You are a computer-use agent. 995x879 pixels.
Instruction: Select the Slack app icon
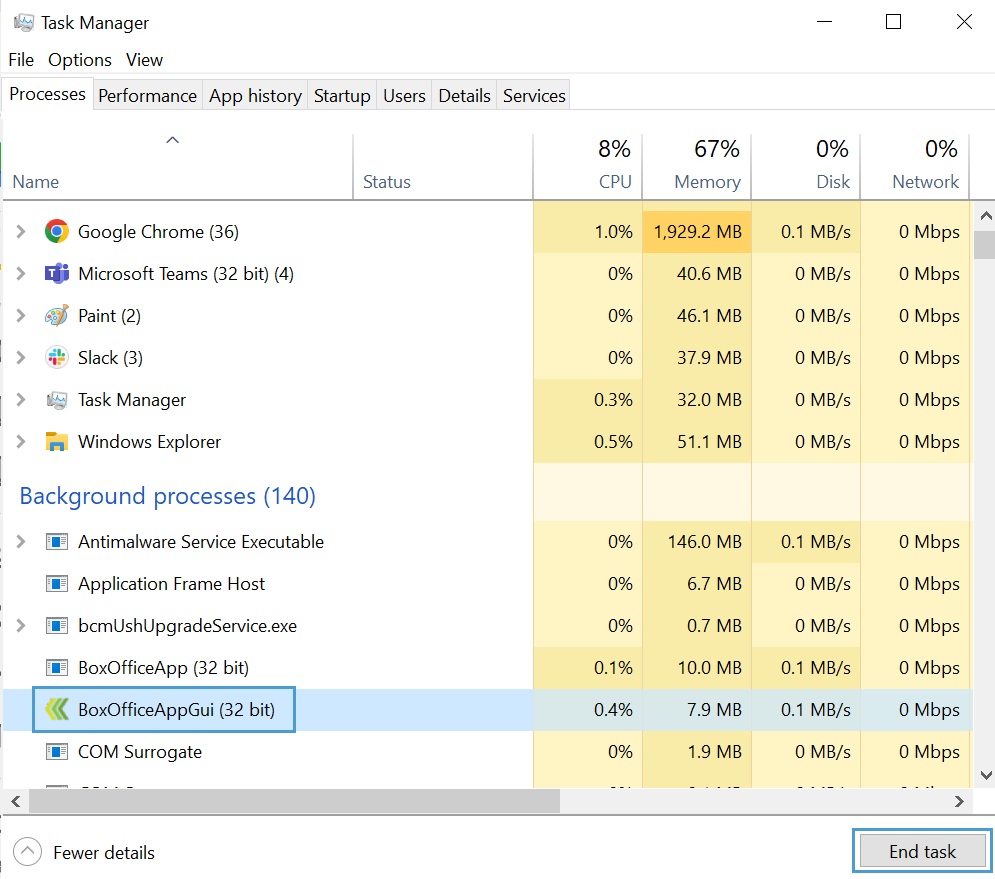click(x=57, y=358)
